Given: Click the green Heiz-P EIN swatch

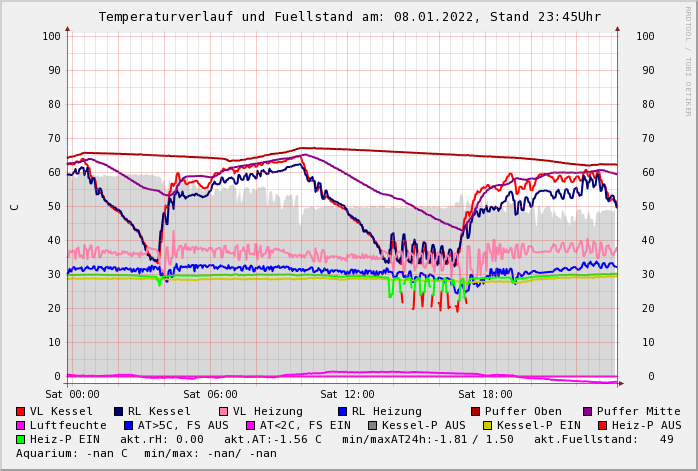Looking at the screenshot, I should pyautogui.click(x=20, y=439).
